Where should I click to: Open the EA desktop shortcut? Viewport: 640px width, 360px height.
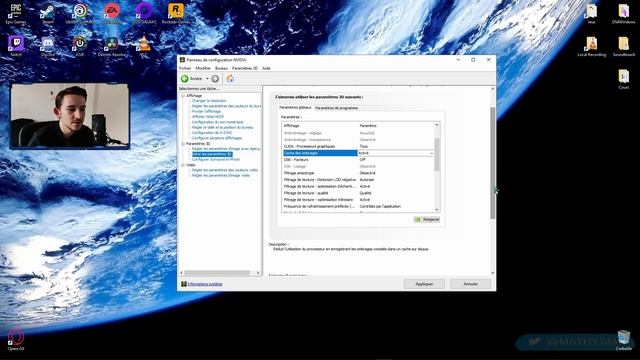click(112, 13)
